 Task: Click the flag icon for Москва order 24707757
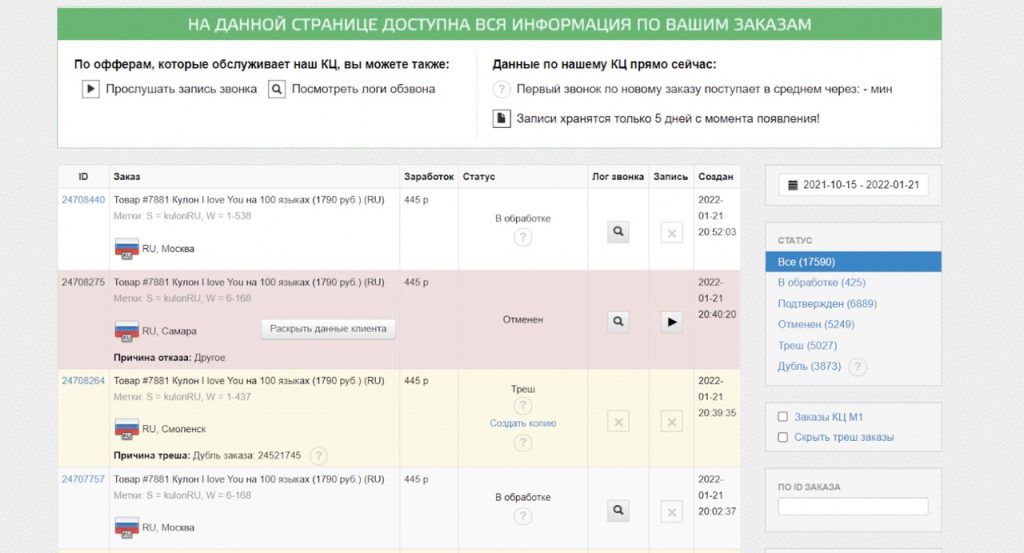(x=127, y=528)
